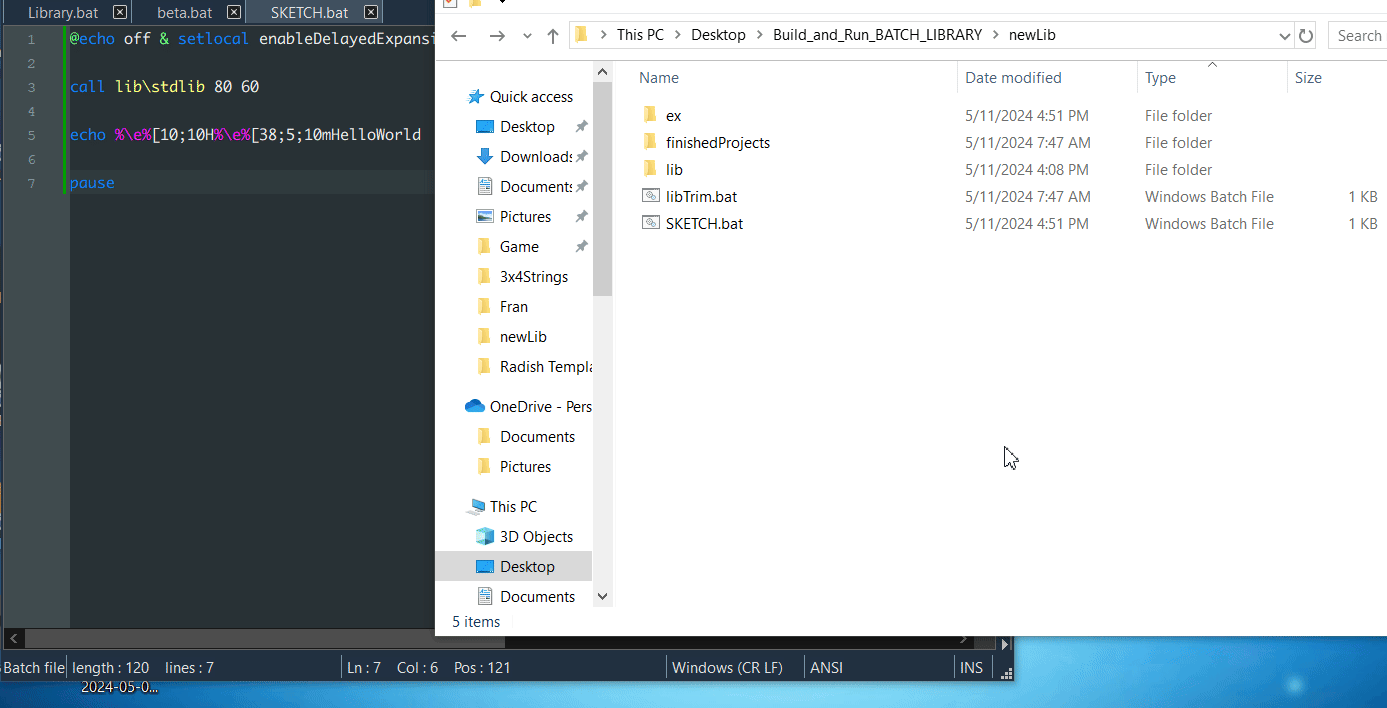Image resolution: width=1387 pixels, height=708 pixels.
Task: Click 'This PC' in address breadcrumb
Action: point(640,35)
